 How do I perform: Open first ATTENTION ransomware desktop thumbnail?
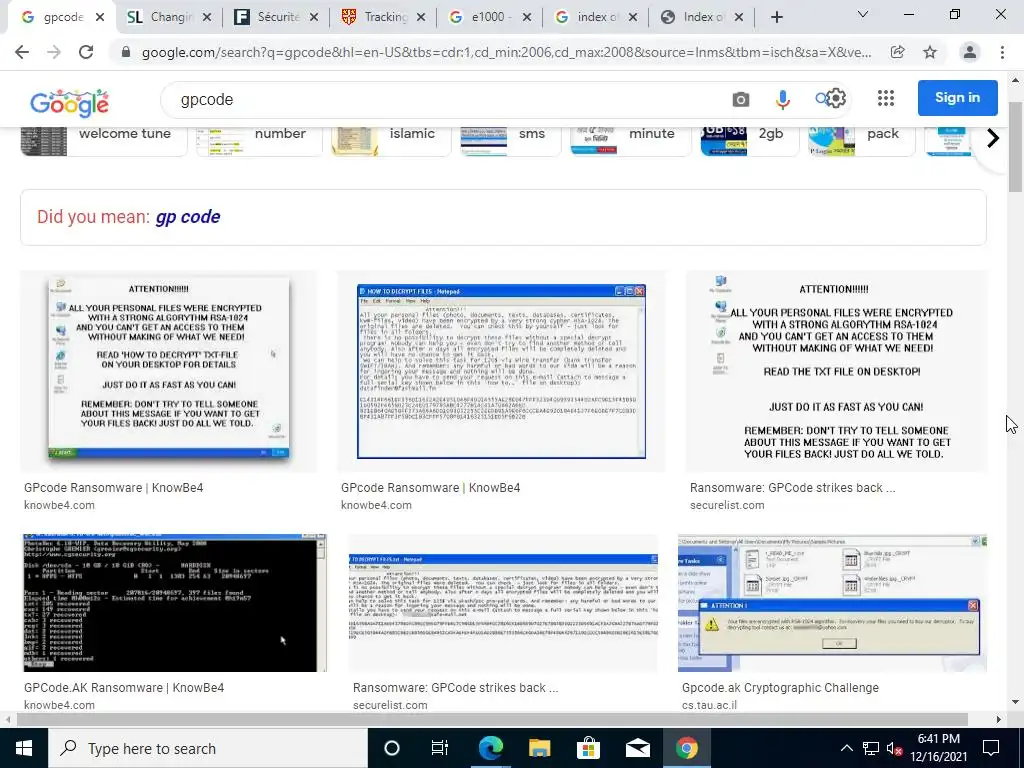tap(168, 370)
